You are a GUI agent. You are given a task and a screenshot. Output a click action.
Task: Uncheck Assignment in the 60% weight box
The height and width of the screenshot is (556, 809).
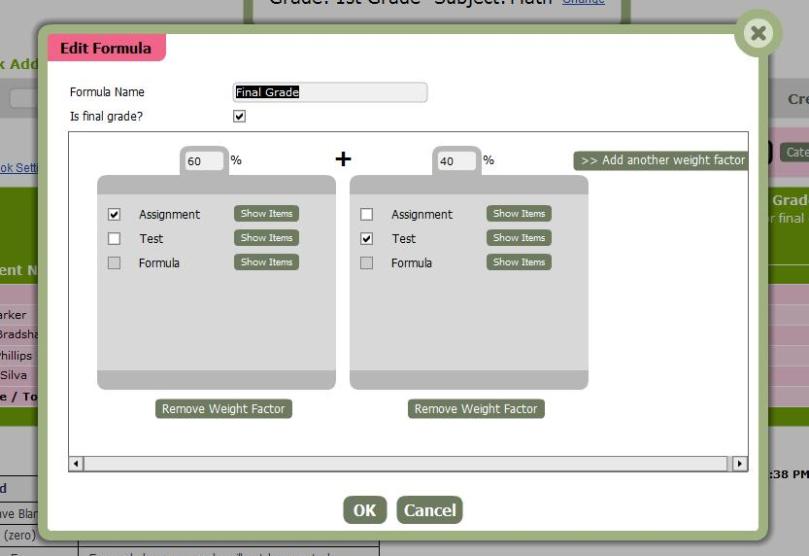[114, 214]
